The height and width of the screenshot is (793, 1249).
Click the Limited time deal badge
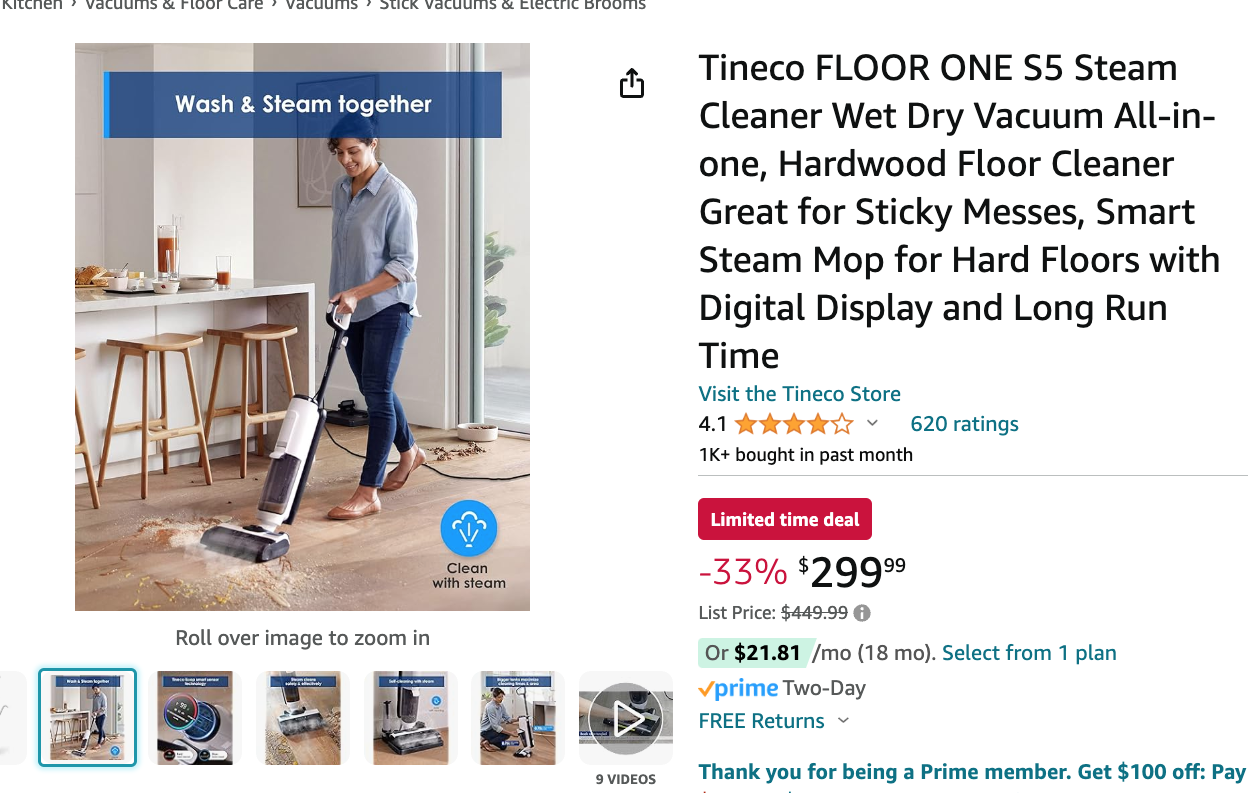[x=785, y=519]
